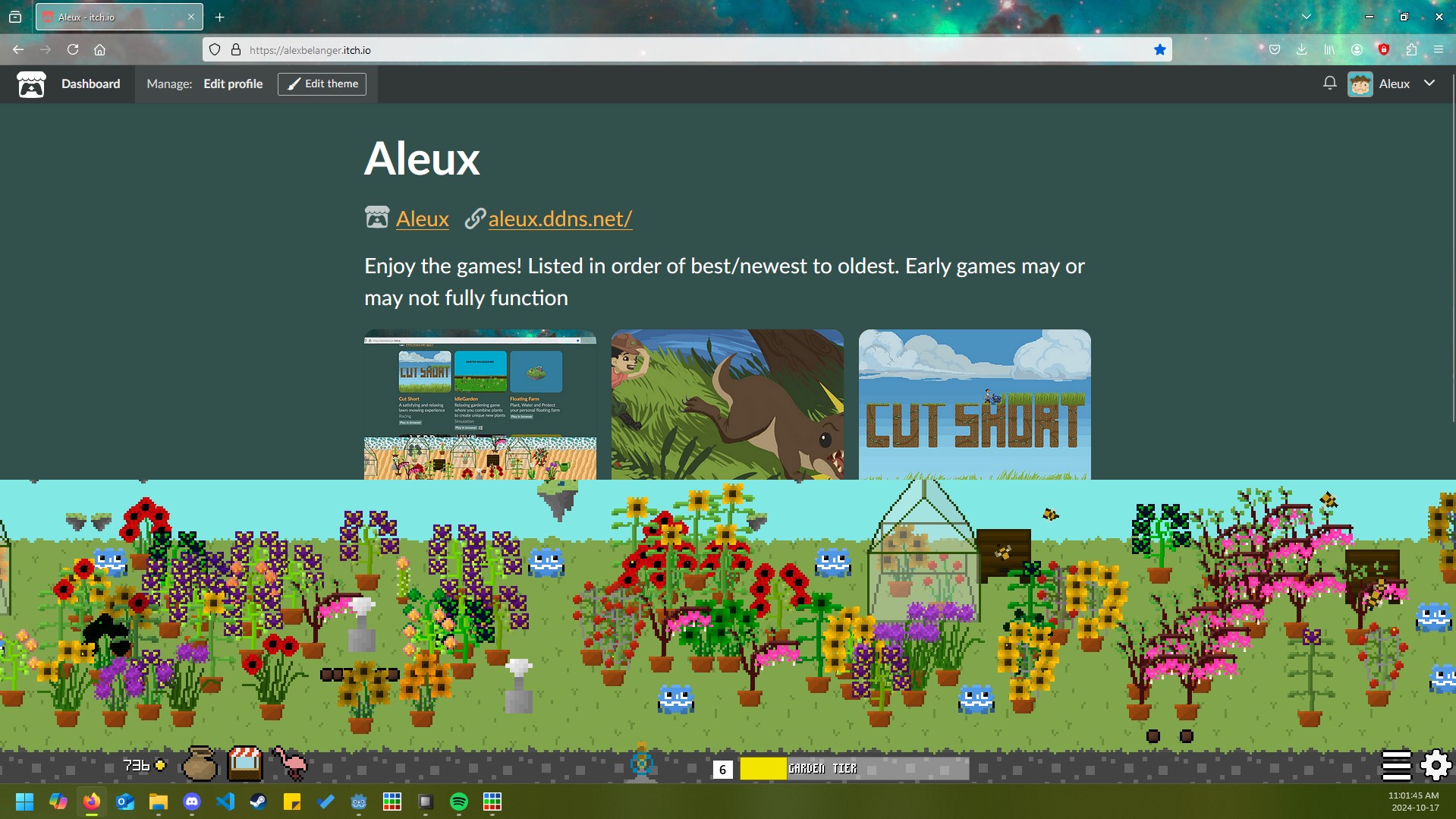Image resolution: width=1456 pixels, height=819 pixels.
Task: Open the shop stall icon in the garden game
Action: 244,764
